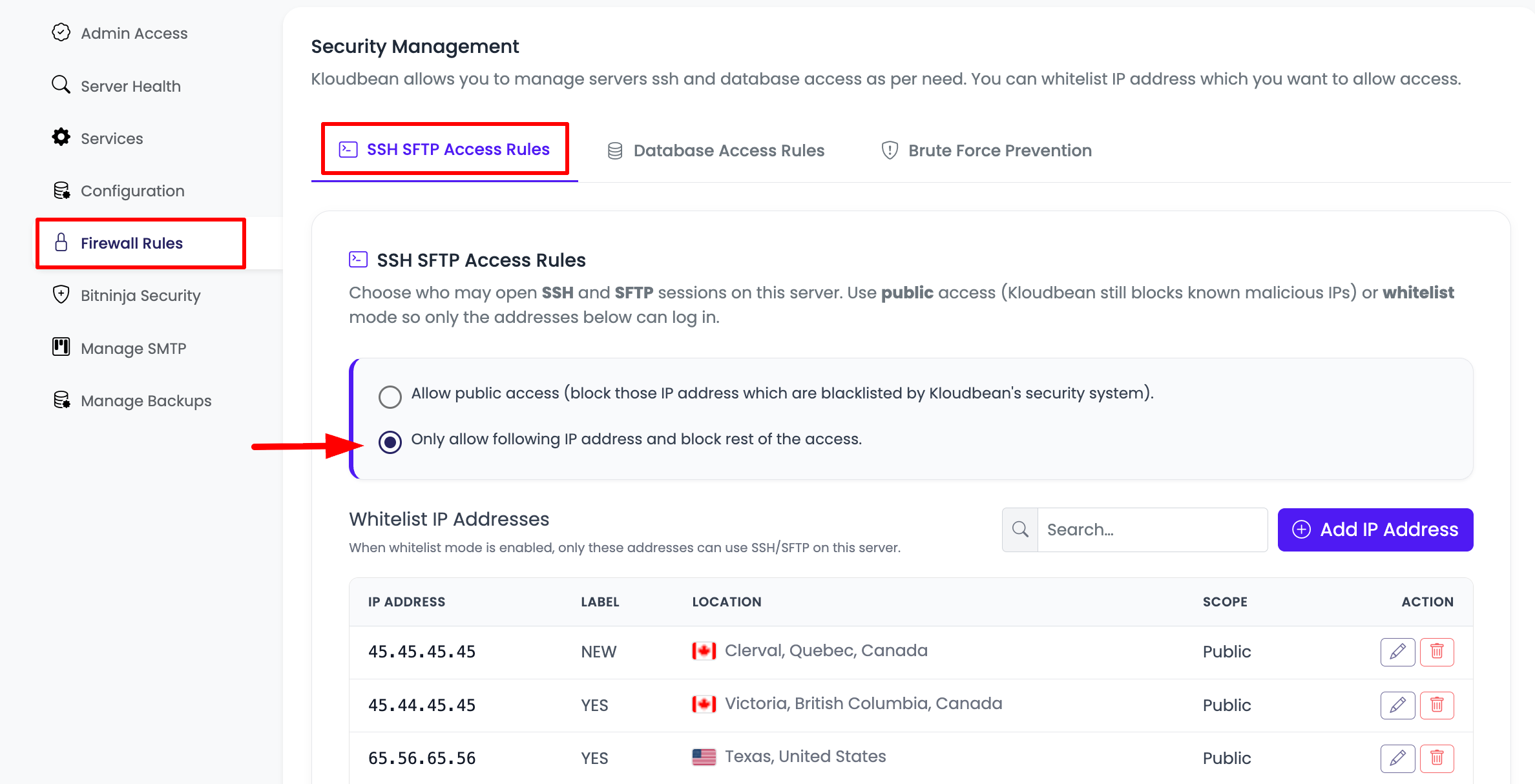This screenshot has height=784, width=1535.
Task: Click the Bitninja Security shield icon
Action: click(61, 294)
